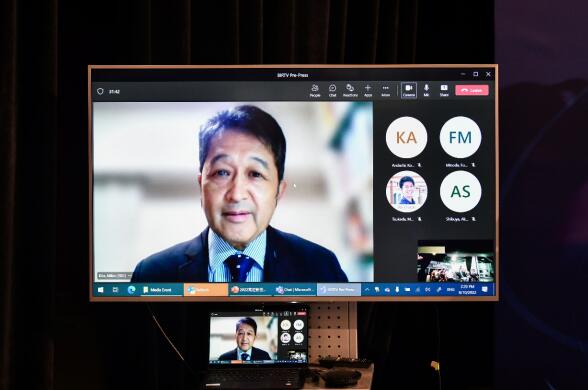Screen dimensions: 588x390
Task: Select the KA participant avatar
Action: point(406,137)
